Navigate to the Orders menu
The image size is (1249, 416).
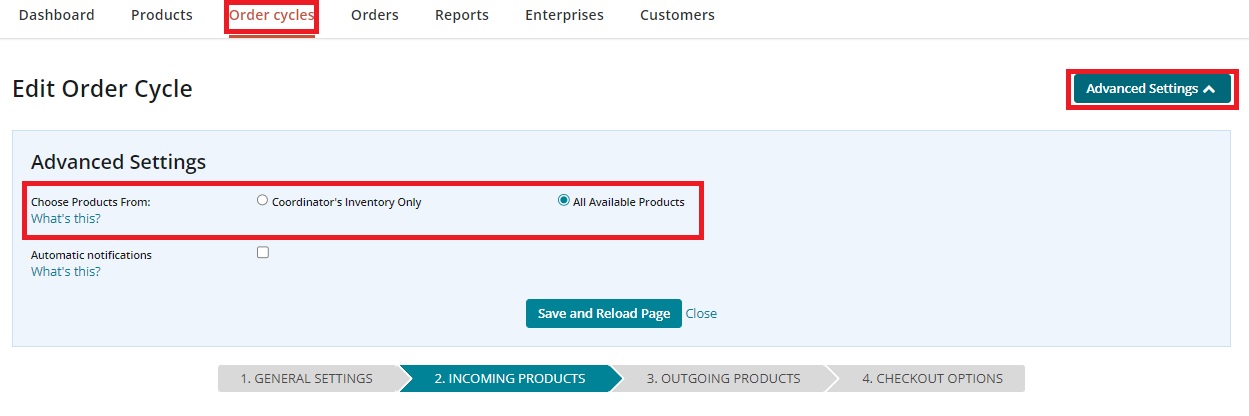pyautogui.click(x=375, y=15)
